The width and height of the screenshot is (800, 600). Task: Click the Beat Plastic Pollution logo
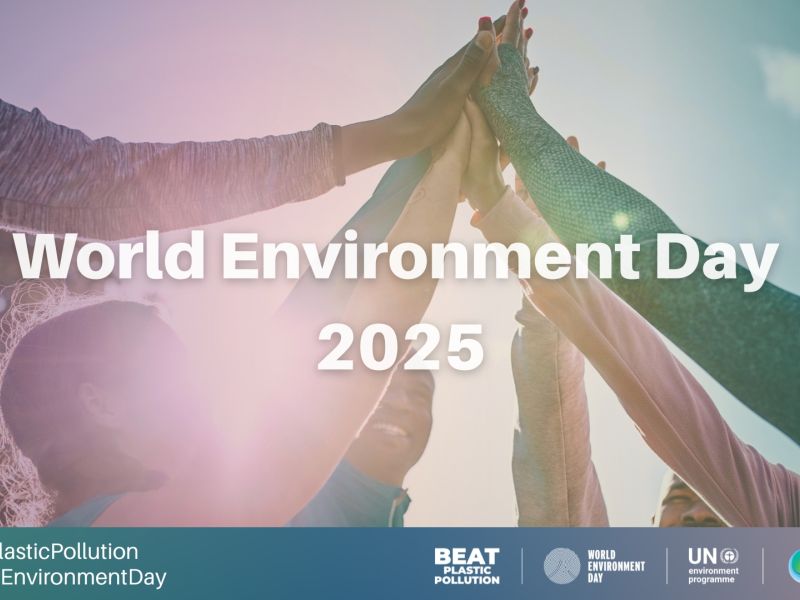(x=467, y=566)
